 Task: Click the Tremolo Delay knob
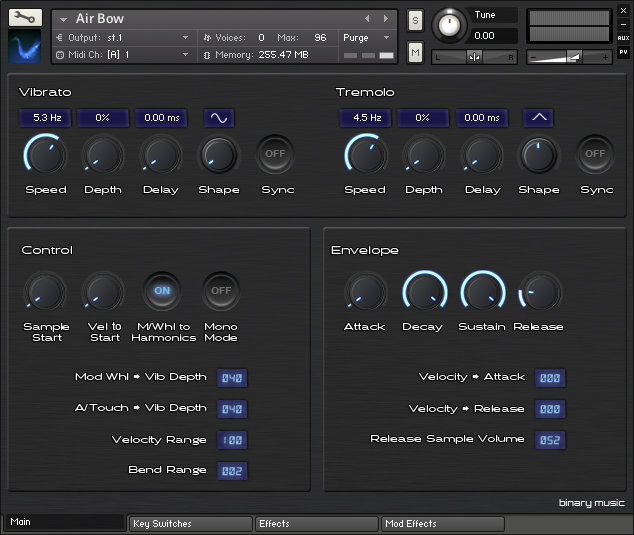tap(482, 155)
